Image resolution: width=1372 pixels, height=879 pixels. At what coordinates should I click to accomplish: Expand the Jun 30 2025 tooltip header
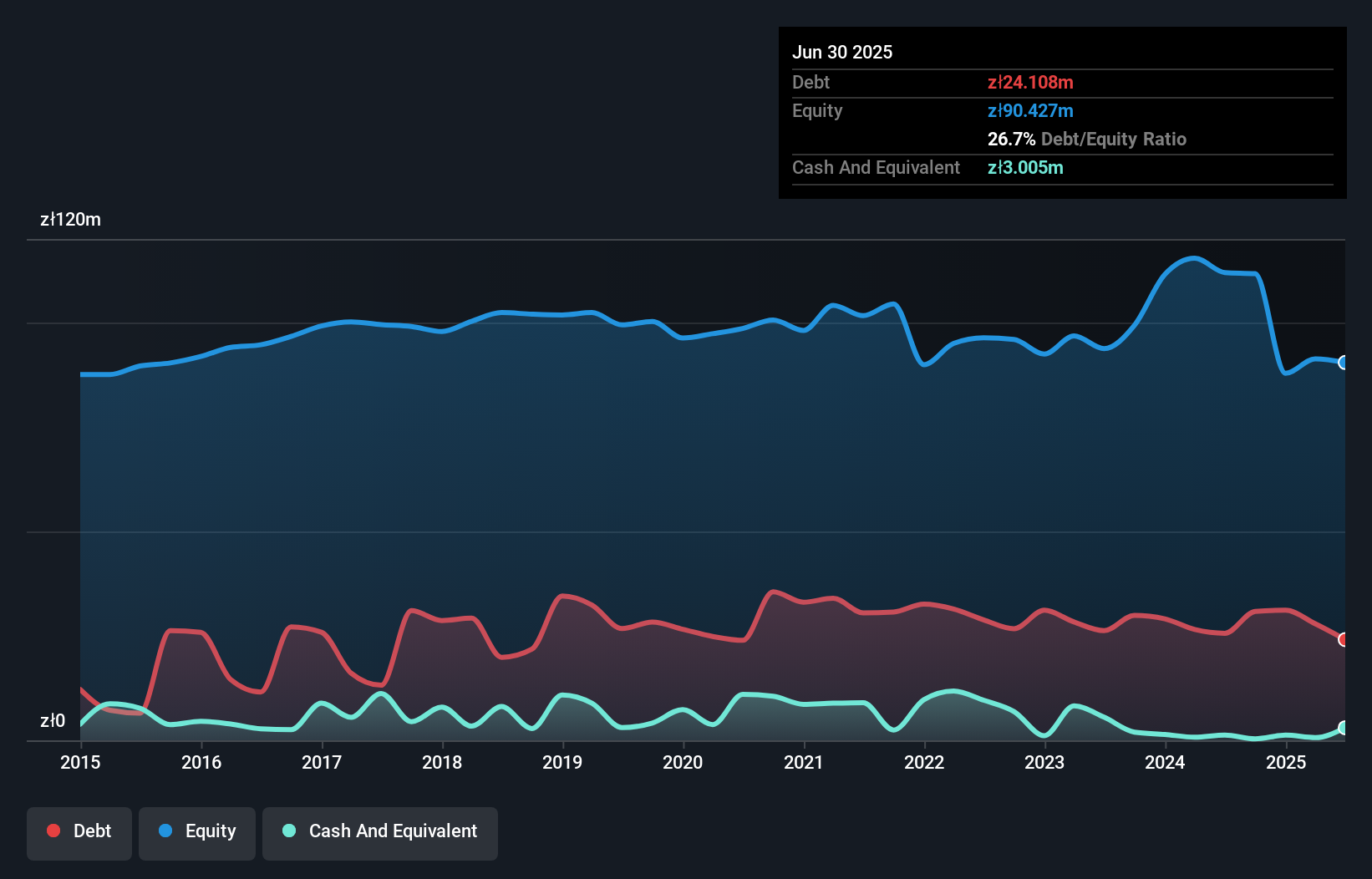(843, 52)
